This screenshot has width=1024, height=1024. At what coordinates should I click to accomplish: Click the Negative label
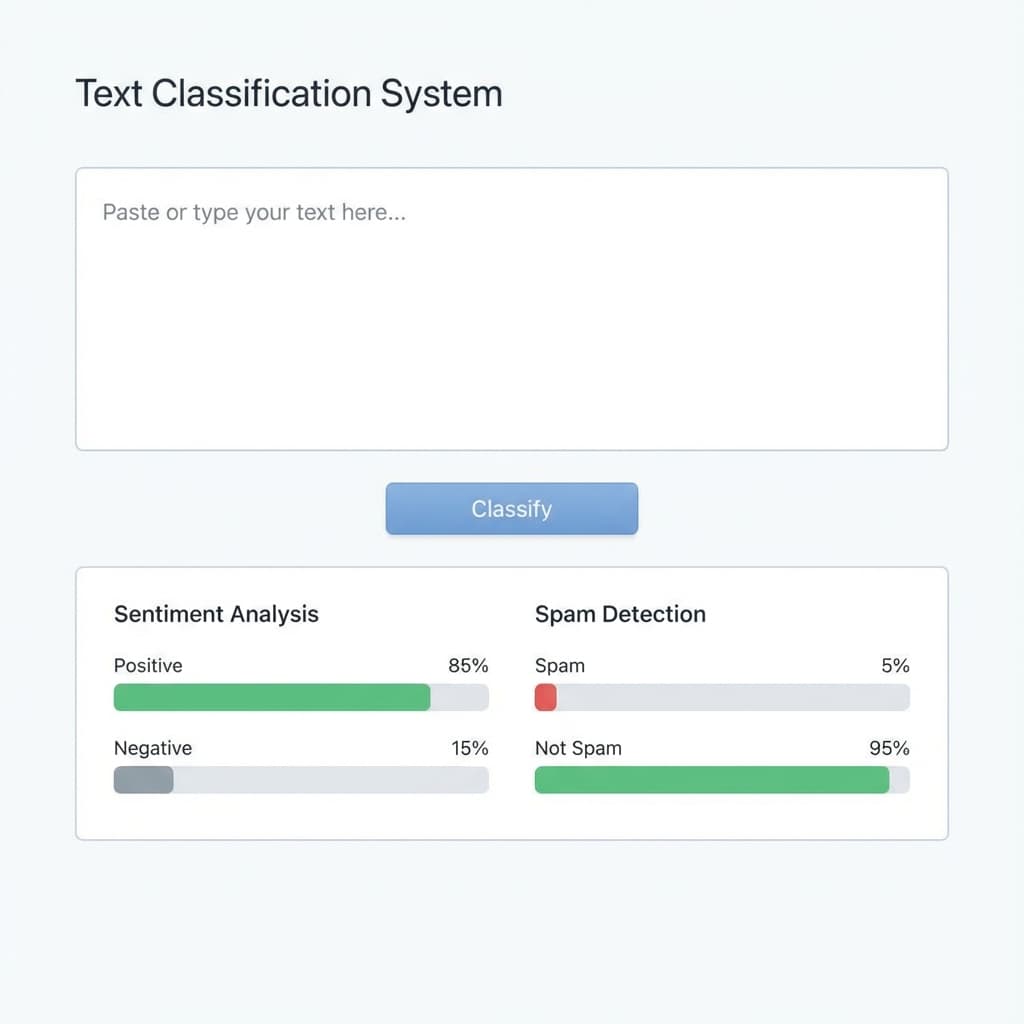152,748
